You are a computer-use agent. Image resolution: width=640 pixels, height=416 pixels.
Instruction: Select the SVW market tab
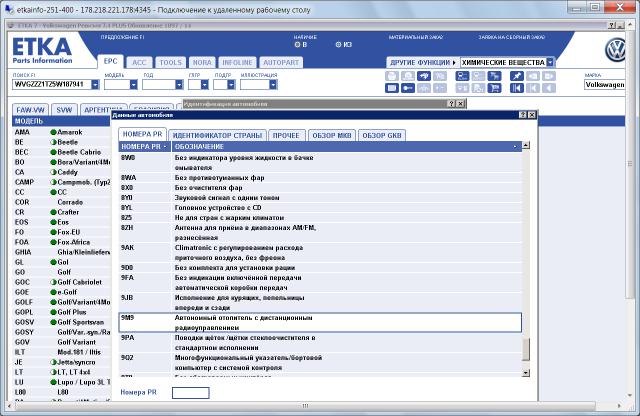pos(64,110)
